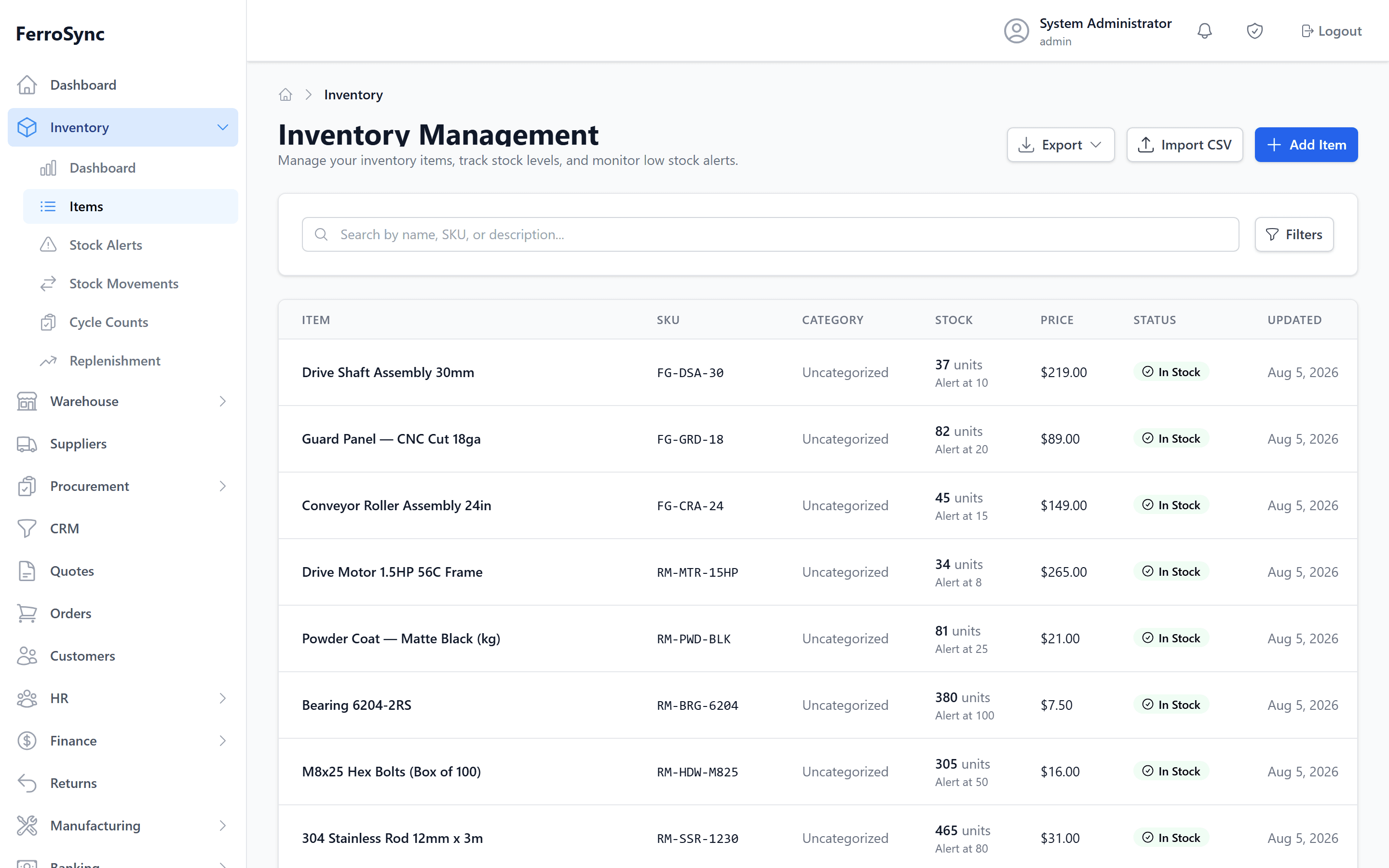Click the Procurement clipboard icon
Viewport: 1389px width, 868px height.
27,486
